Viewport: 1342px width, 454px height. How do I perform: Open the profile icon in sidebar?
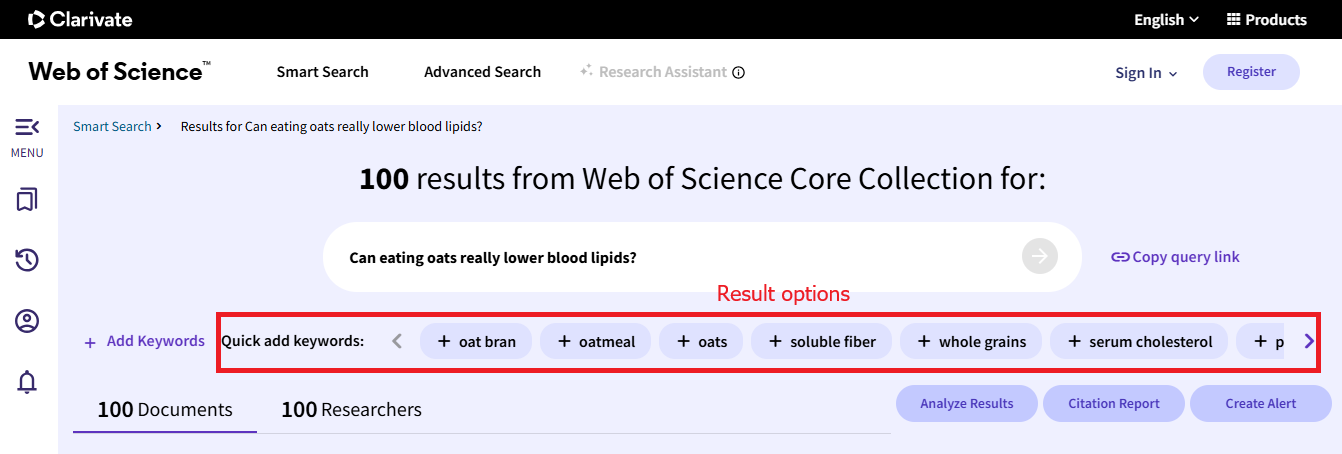[x=27, y=321]
